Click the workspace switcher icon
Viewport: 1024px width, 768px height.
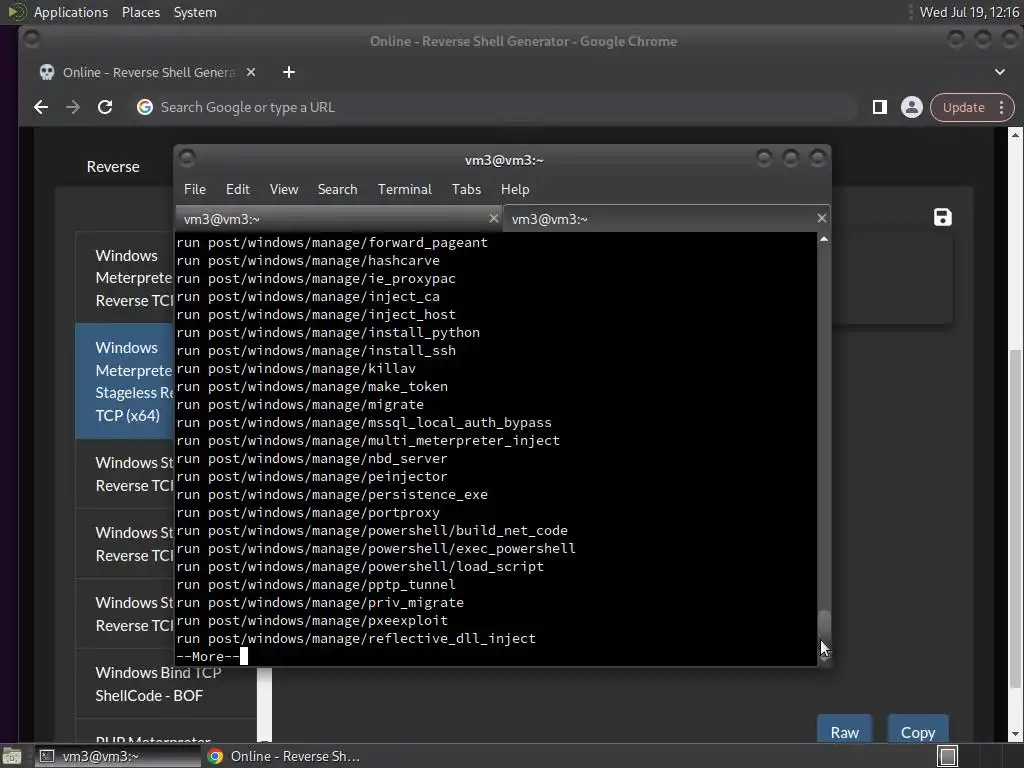coord(948,756)
